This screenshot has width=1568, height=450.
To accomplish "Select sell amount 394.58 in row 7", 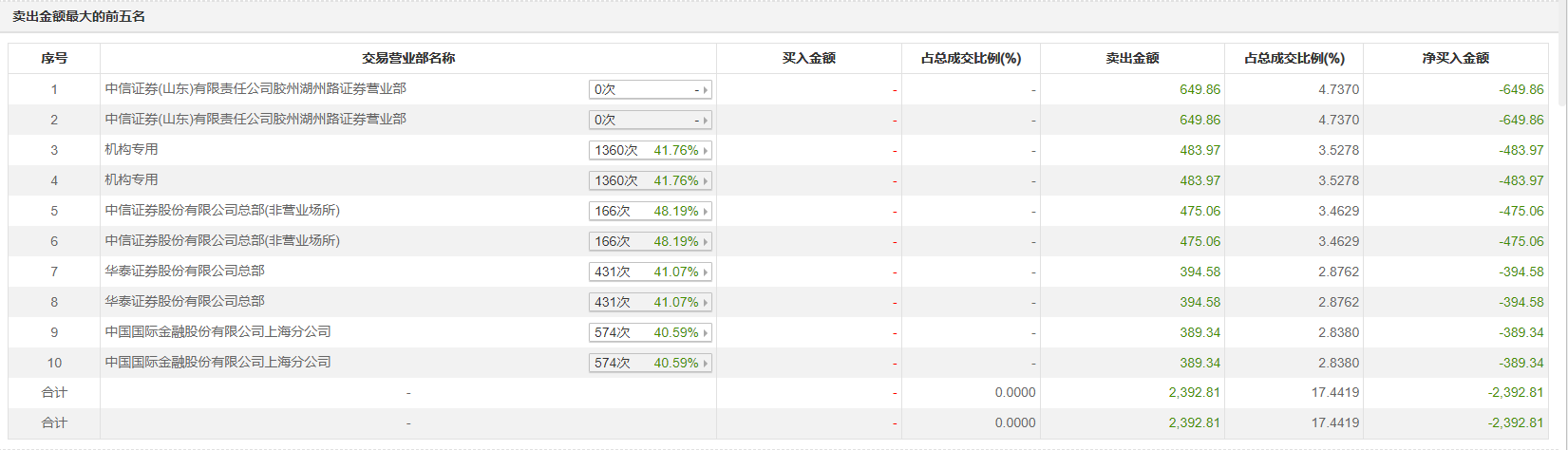I will (x=1200, y=272).
